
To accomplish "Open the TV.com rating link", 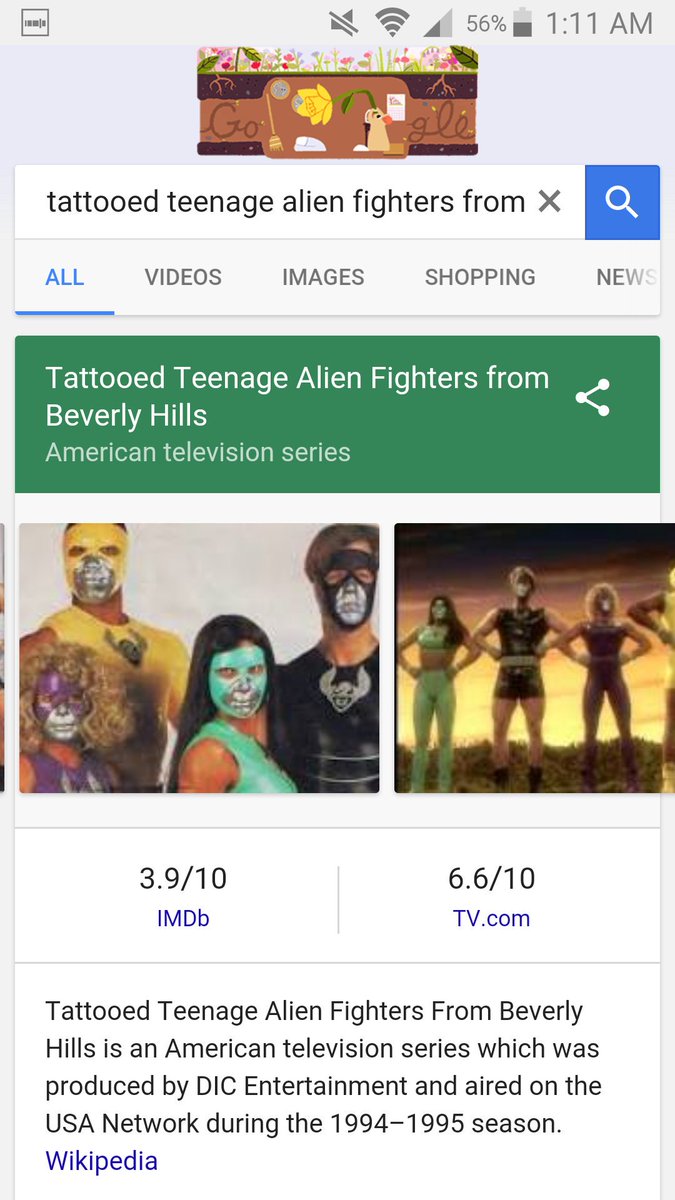I will (491, 918).
